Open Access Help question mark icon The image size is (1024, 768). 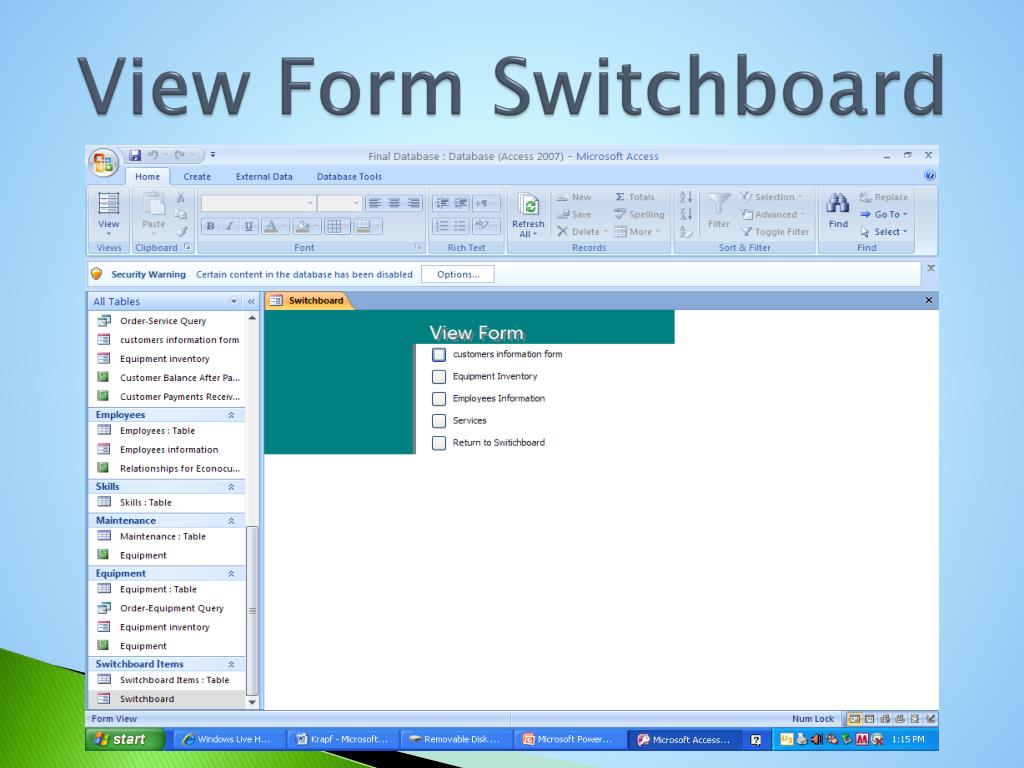(930, 175)
